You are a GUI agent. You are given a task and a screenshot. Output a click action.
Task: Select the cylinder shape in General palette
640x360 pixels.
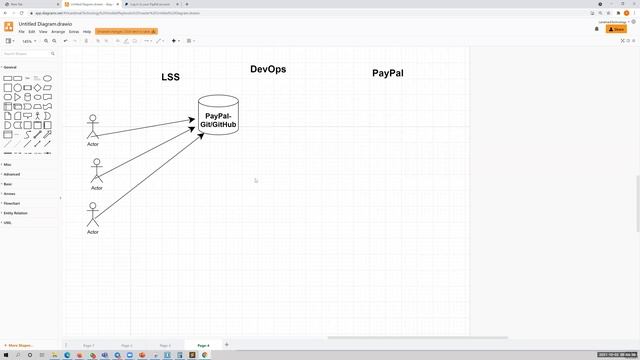click(x=27, y=97)
